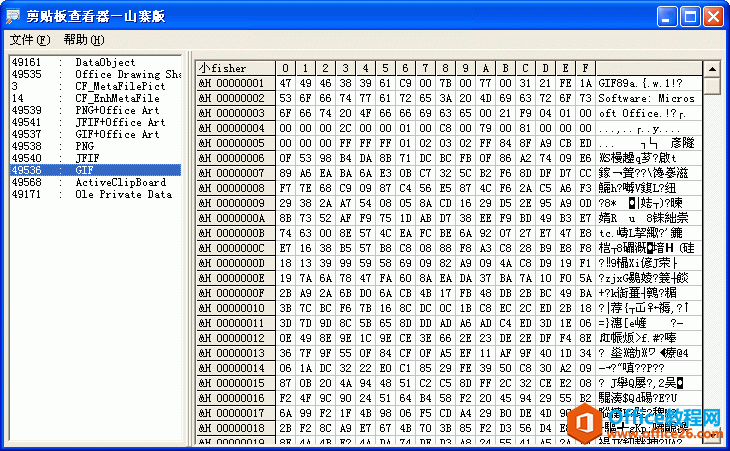The width and height of the screenshot is (730, 451).
Task: Select the CF_EnhMetaFile format entry
Action: (x=95, y=99)
